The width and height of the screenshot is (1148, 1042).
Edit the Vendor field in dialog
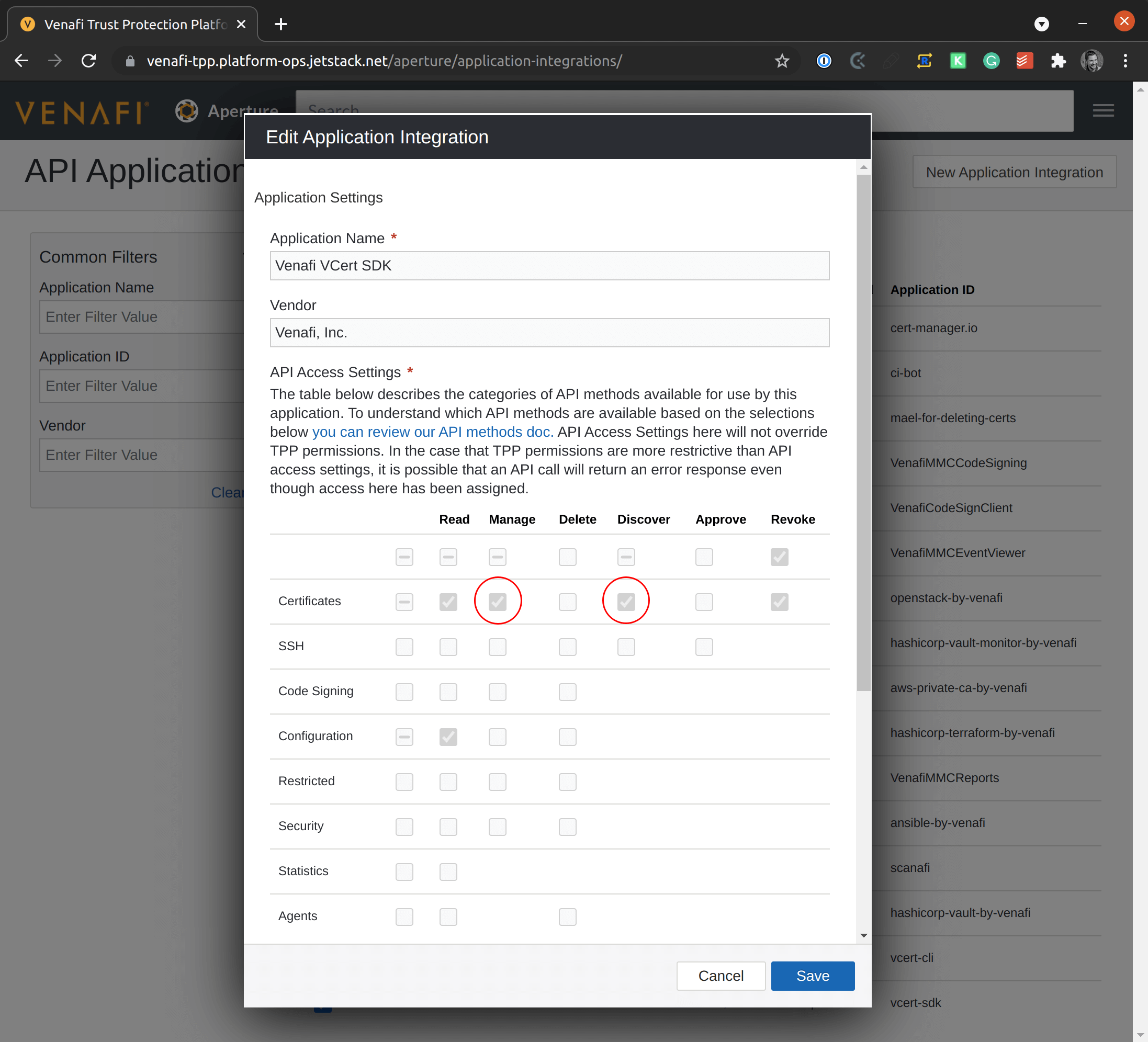coord(549,333)
